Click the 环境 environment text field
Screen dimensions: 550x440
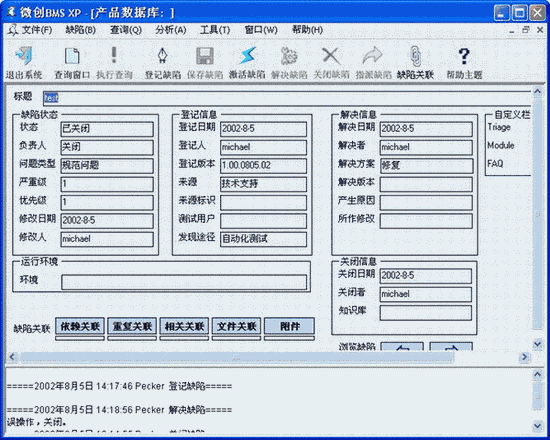pyautogui.click(x=184, y=282)
